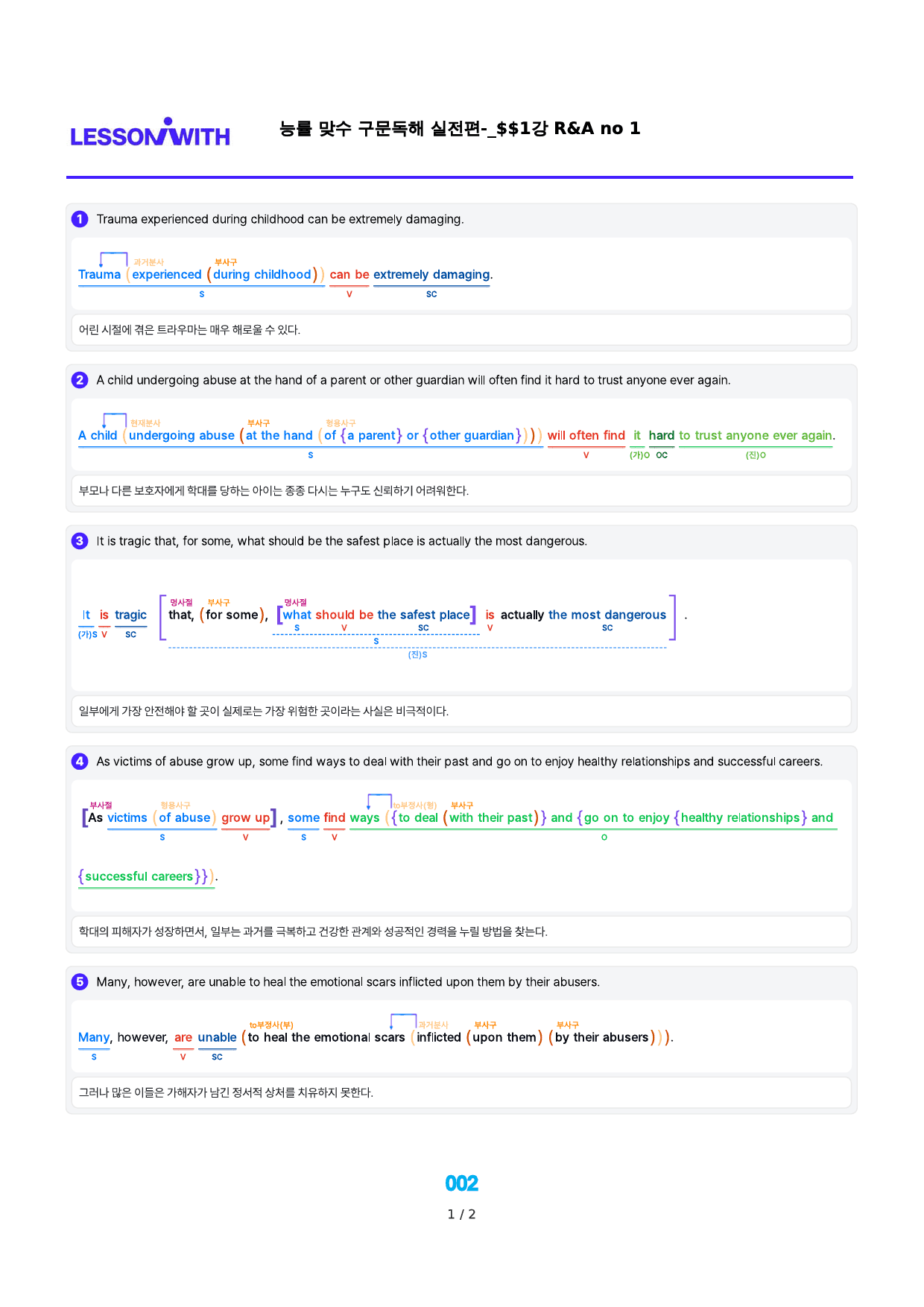Click the Korean translation box under sentence 1
Image resolution: width=924 pixels, height=1307 pixels.
[461, 329]
